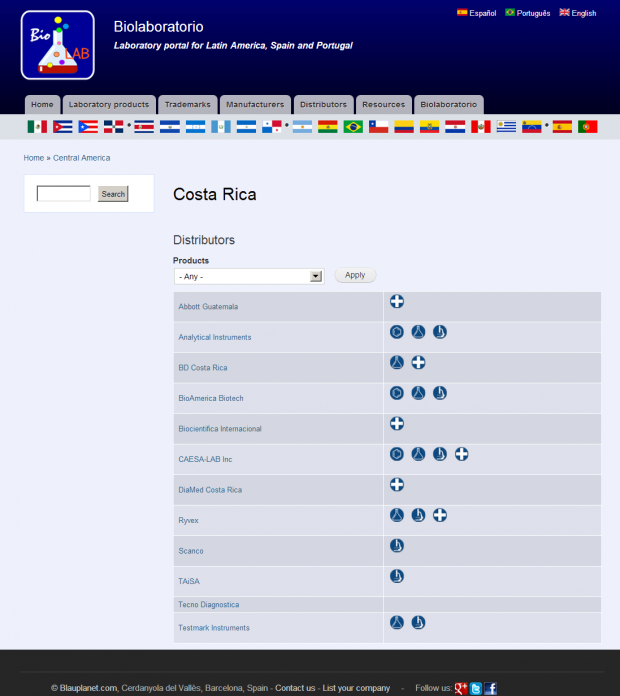Image resolution: width=620 pixels, height=696 pixels.
Task: Open the Tecno Diagnostica distributor link
Action: pyautogui.click(x=209, y=605)
